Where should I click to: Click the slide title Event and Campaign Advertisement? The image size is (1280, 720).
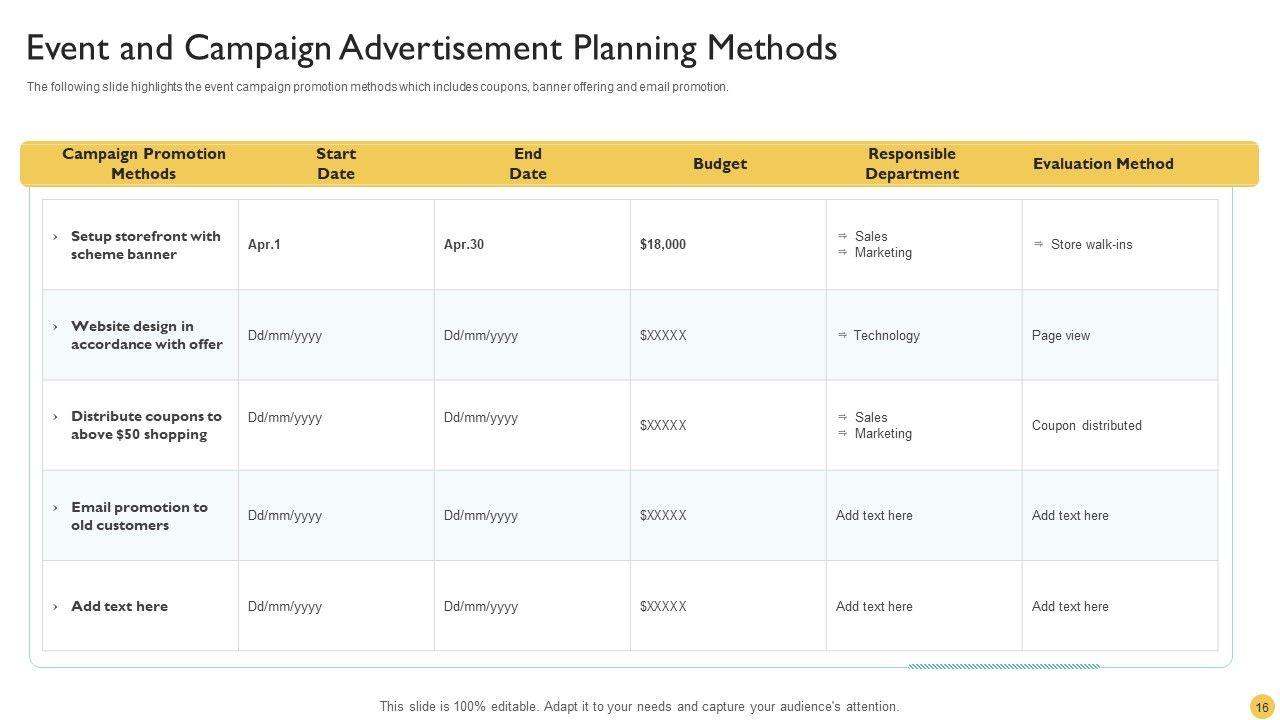(x=431, y=47)
